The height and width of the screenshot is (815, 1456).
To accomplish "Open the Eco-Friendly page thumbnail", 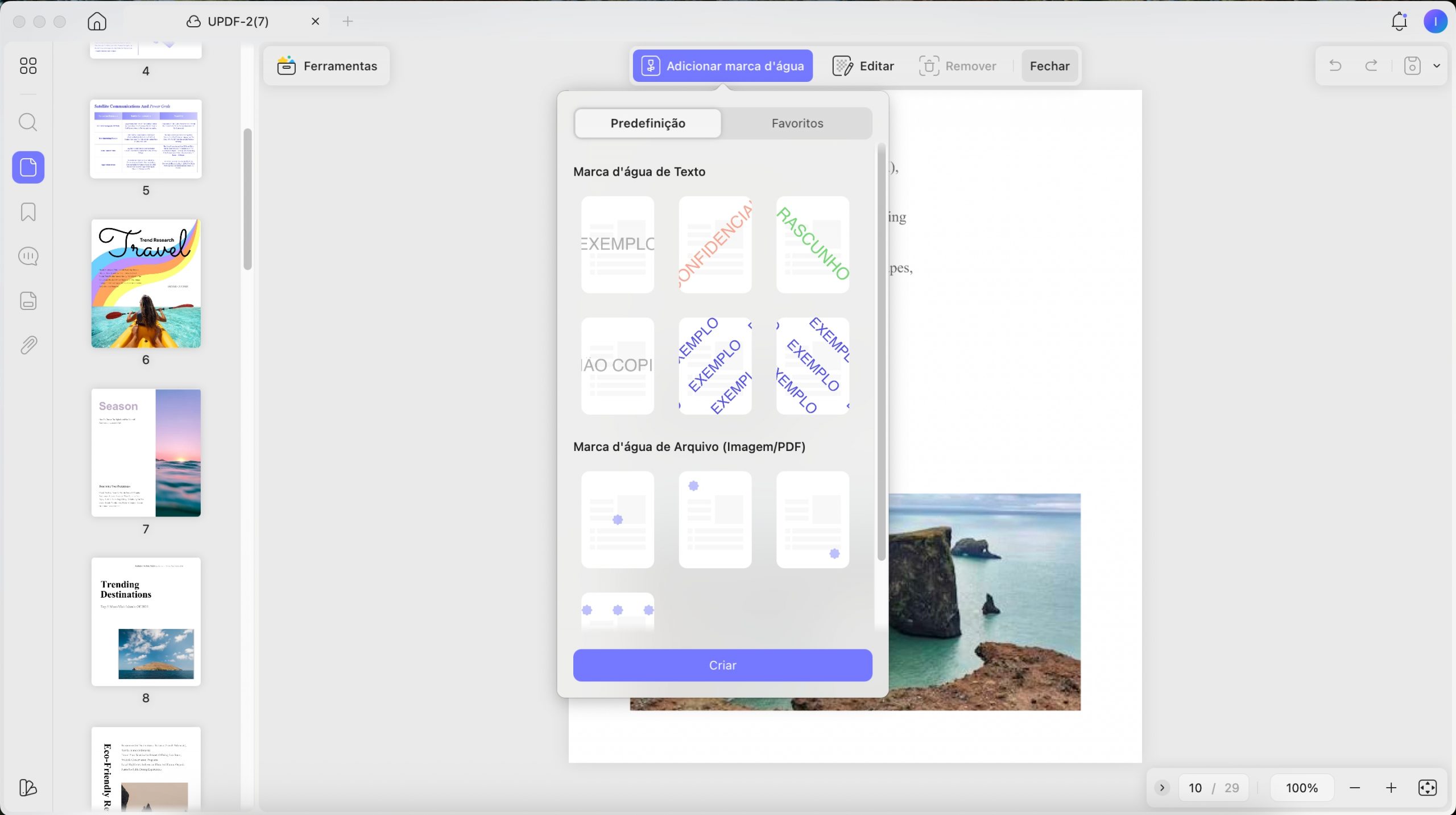I will point(146,769).
